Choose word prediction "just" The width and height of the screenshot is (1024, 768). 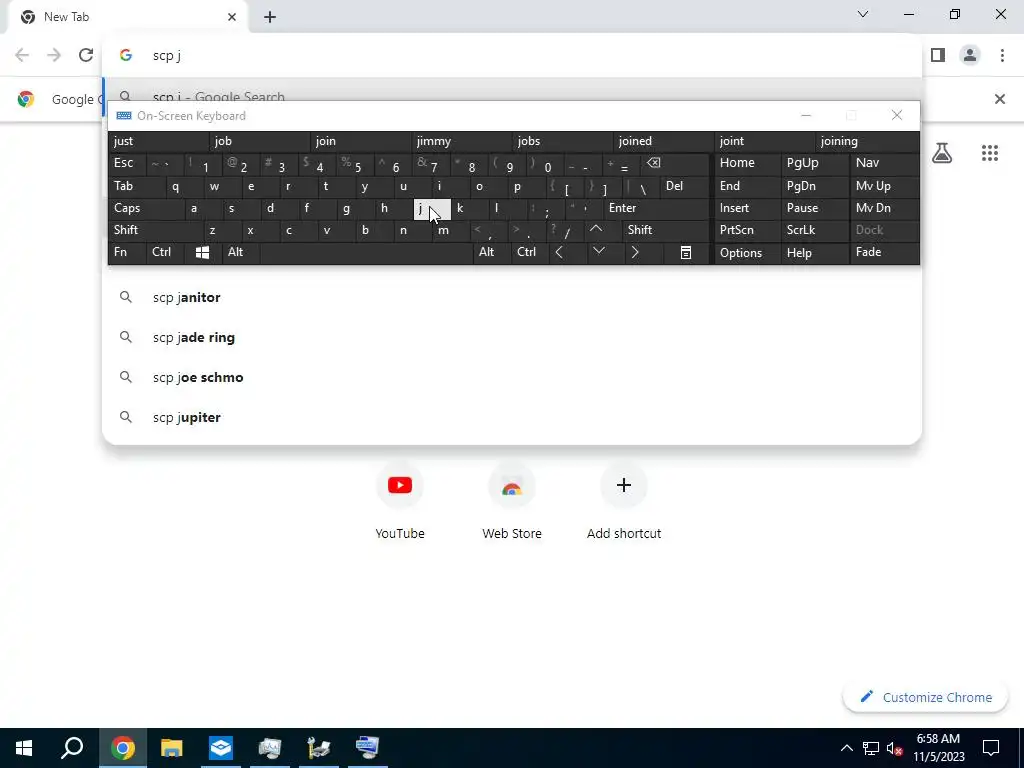pos(159,141)
